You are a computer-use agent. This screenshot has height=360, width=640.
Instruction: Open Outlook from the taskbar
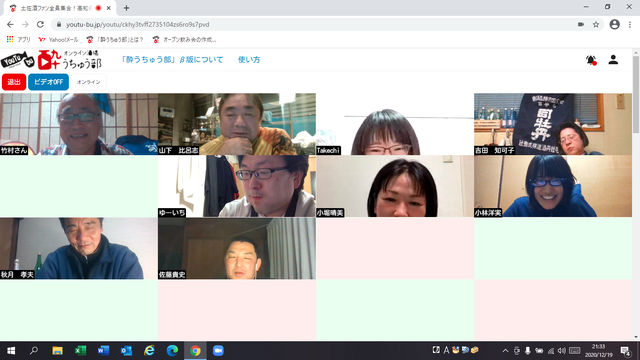click(126, 351)
